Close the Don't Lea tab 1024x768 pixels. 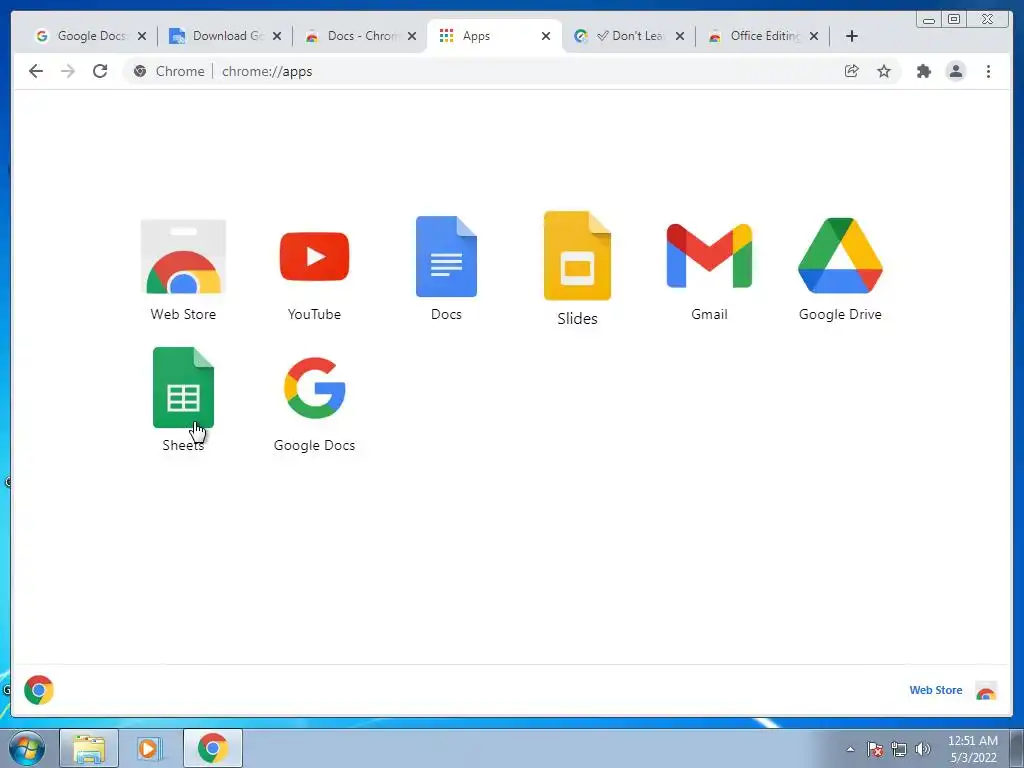[680, 36]
